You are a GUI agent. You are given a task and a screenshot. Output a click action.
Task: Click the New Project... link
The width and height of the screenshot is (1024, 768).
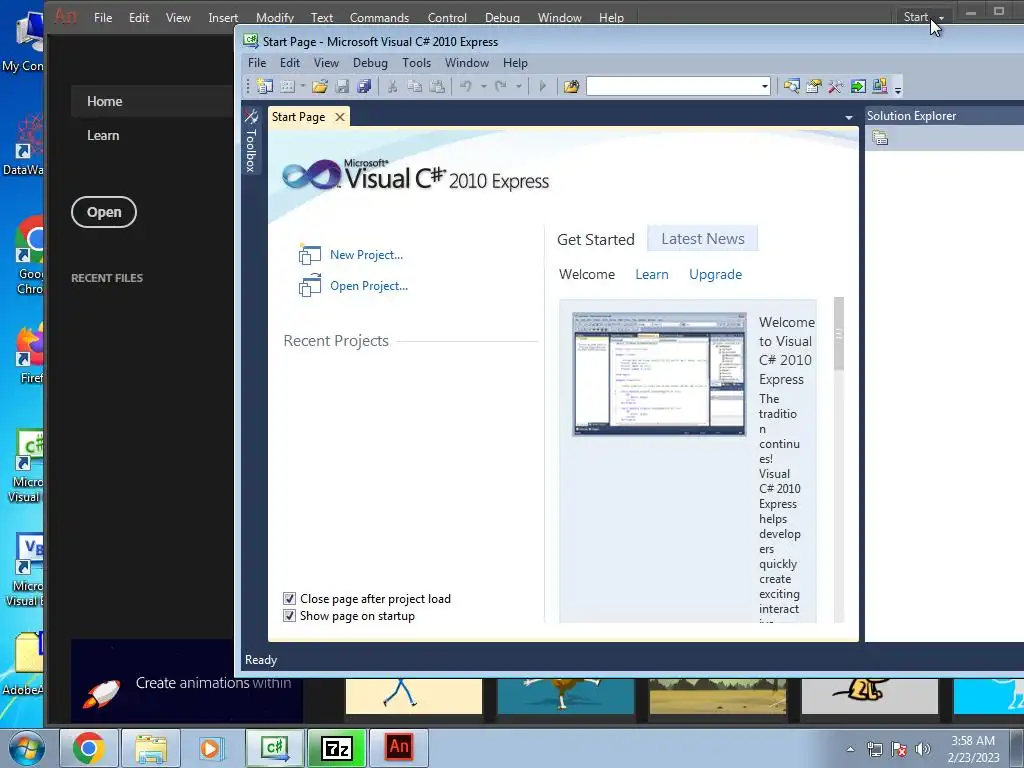coord(366,255)
